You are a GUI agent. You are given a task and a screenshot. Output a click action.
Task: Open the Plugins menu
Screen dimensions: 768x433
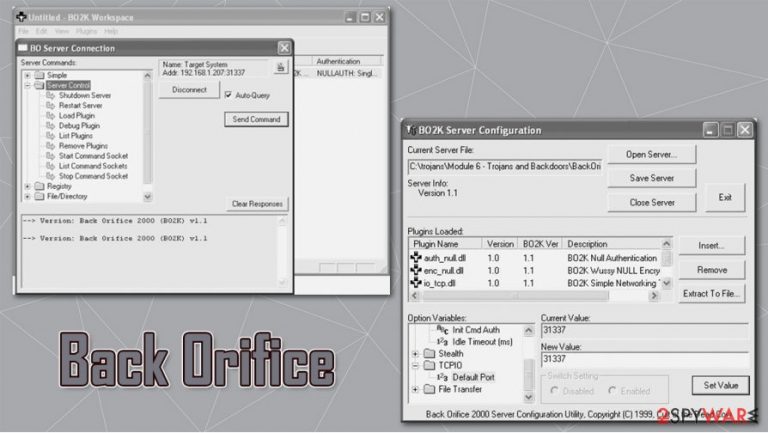click(87, 31)
